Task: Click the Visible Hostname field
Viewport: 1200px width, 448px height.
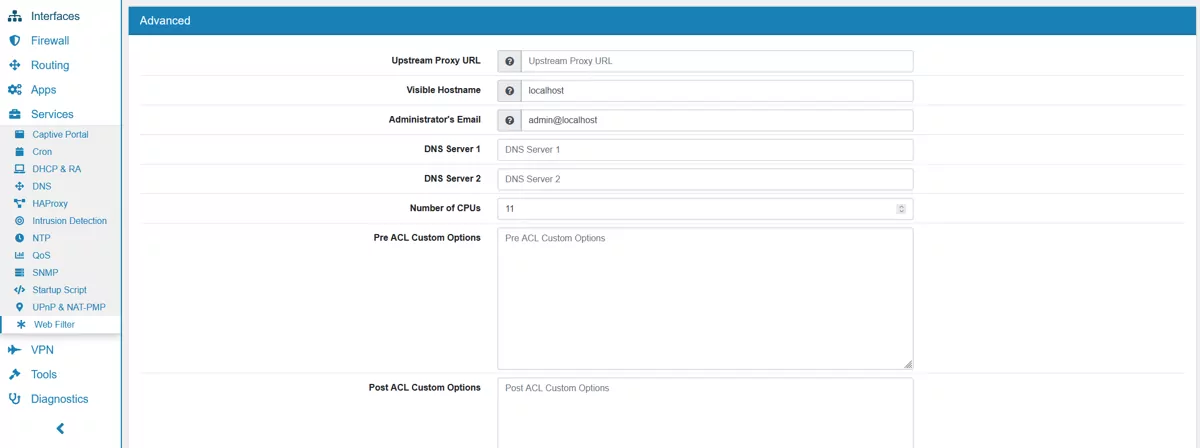Action: (x=717, y=90)
